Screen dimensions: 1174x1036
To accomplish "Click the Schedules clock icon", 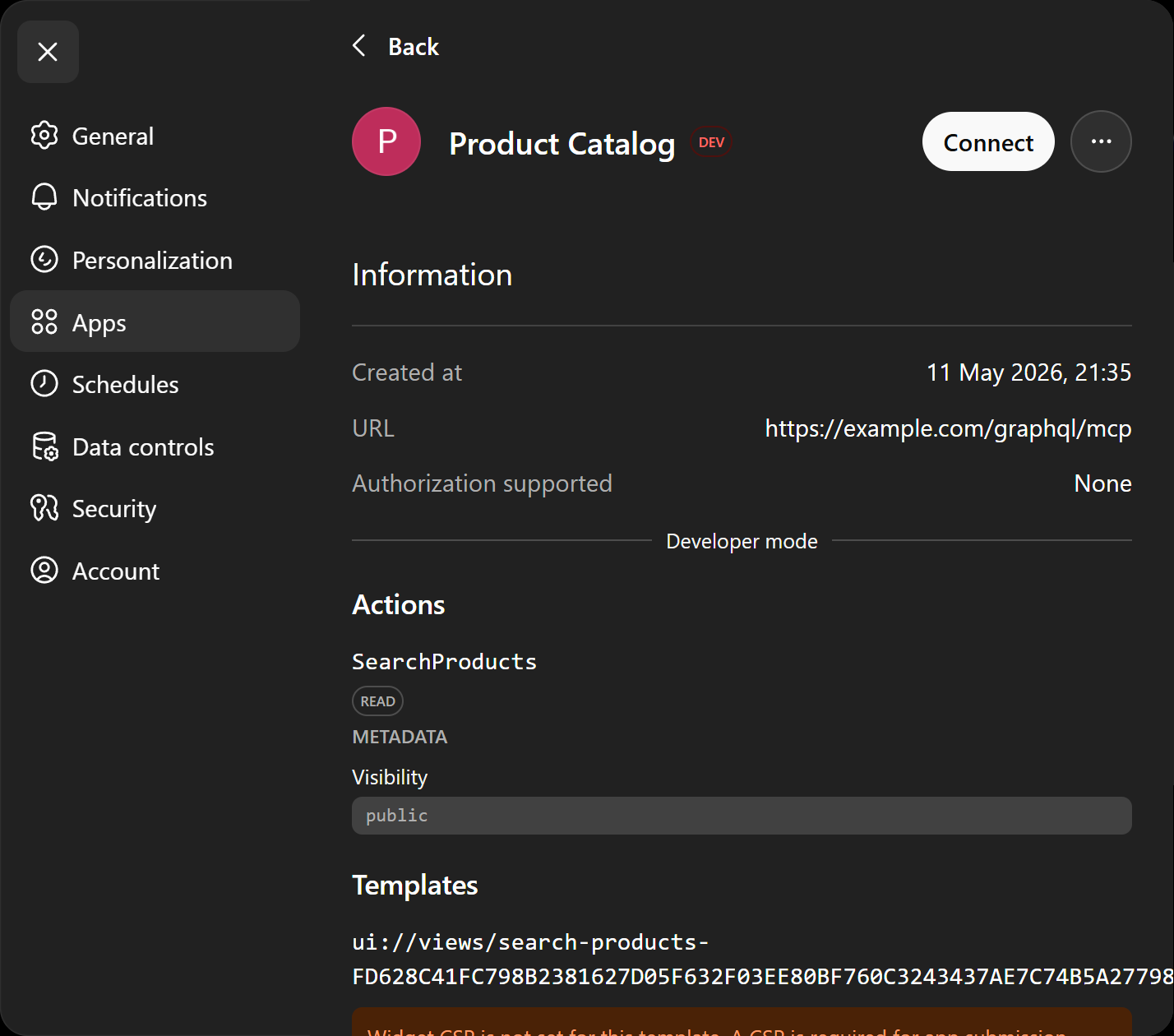I will click(x=44, y=384).
